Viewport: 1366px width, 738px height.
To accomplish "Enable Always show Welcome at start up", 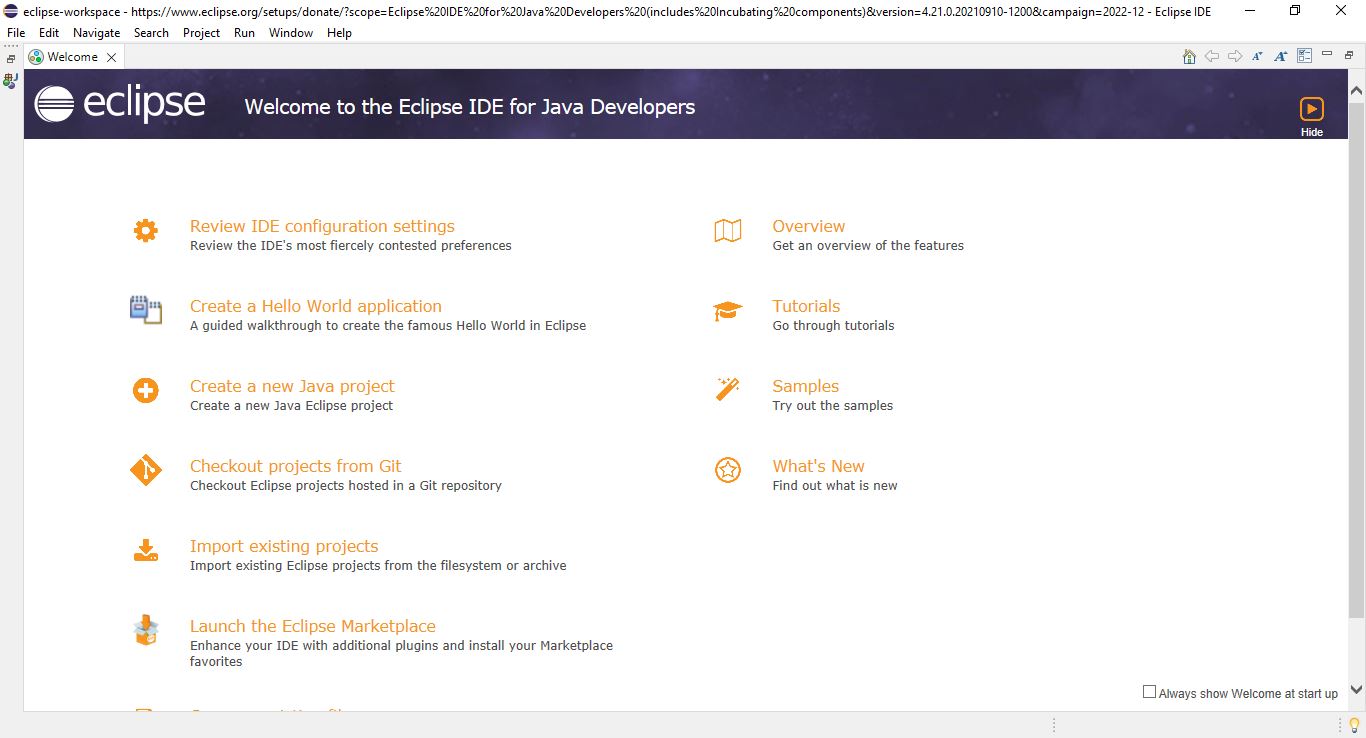I will pyautogui.click(x=1149, y=692).
